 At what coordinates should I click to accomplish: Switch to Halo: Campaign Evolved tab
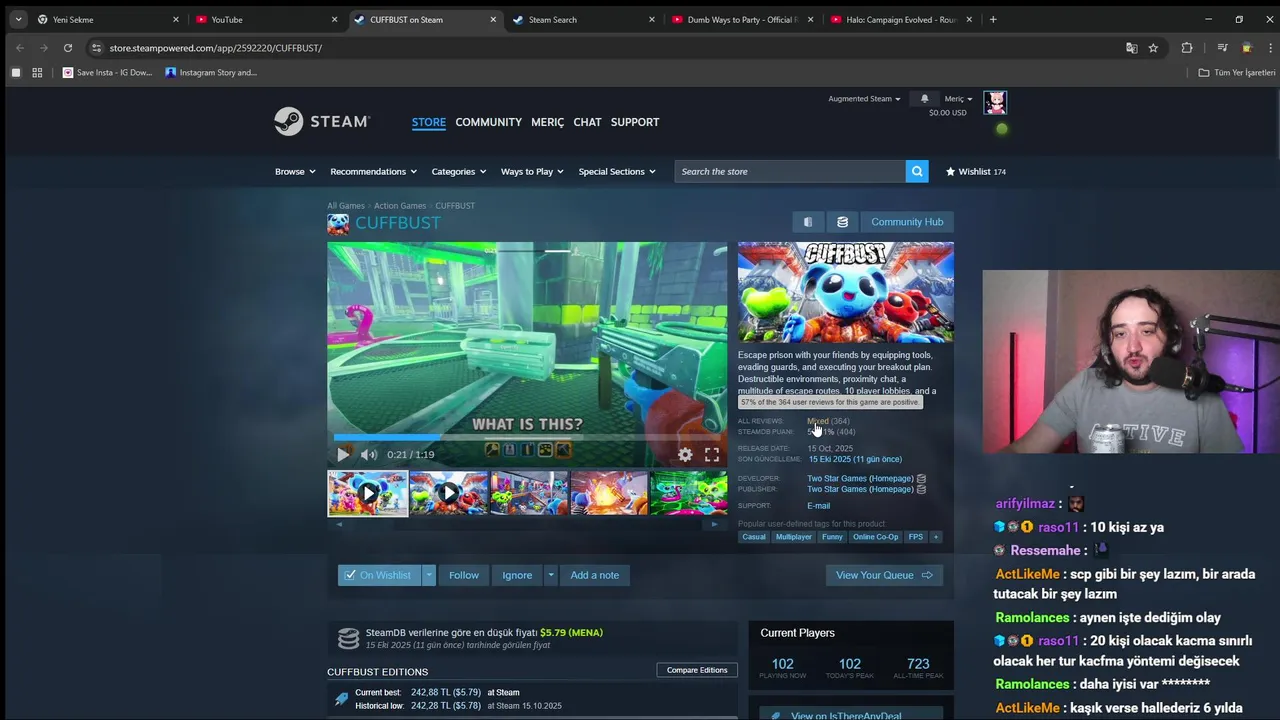901,19
